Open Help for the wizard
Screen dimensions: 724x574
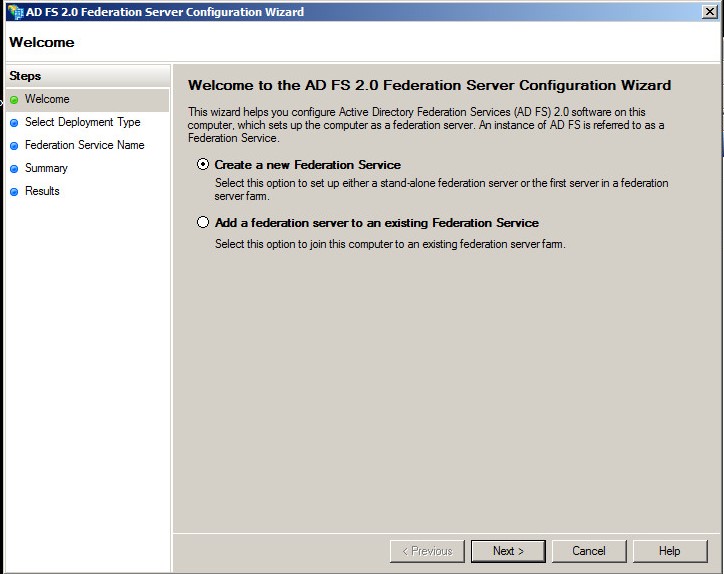670,551
